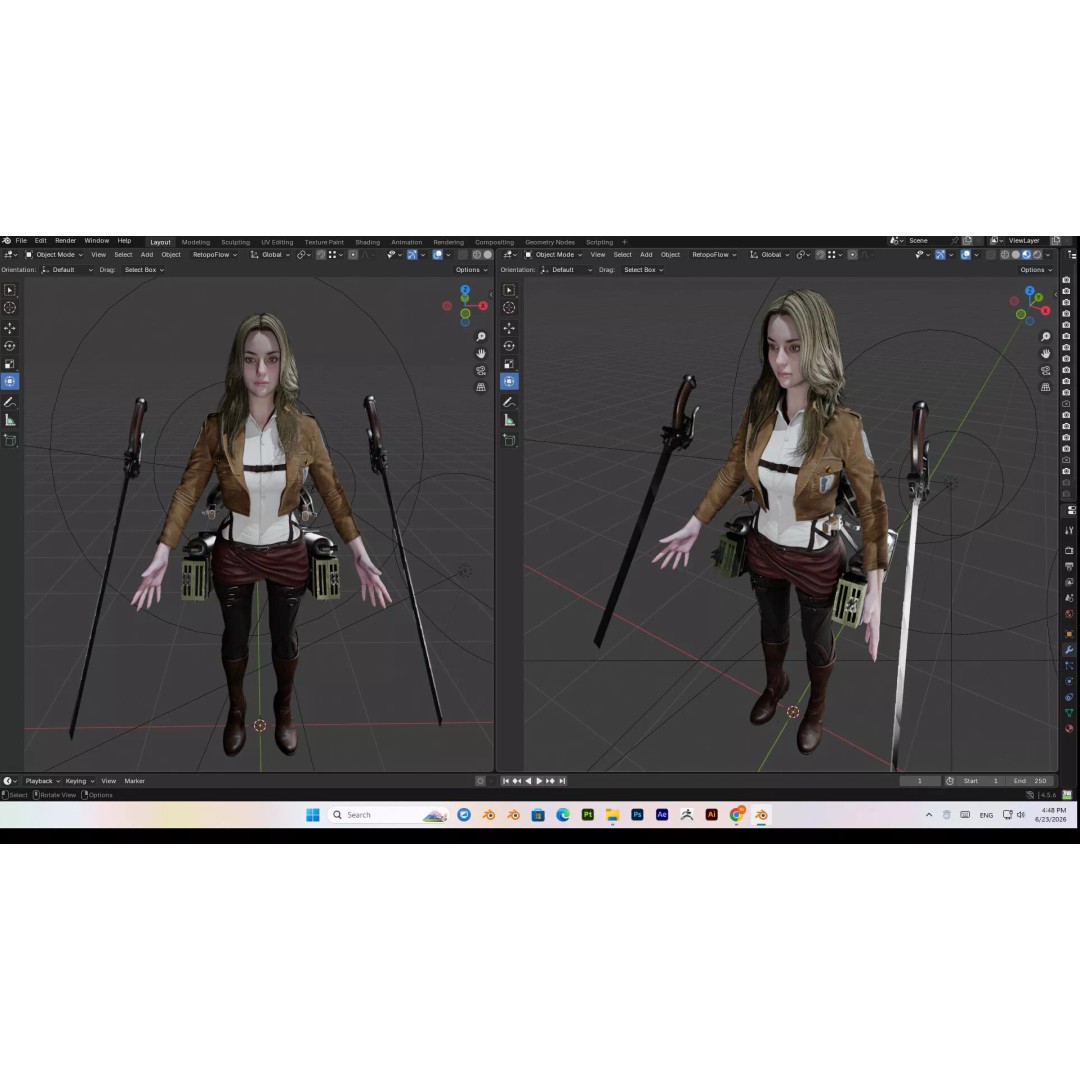Select the Measure tool in right viewport
This screenshot has height=1080, width=1080.
[x=510, y=420]
